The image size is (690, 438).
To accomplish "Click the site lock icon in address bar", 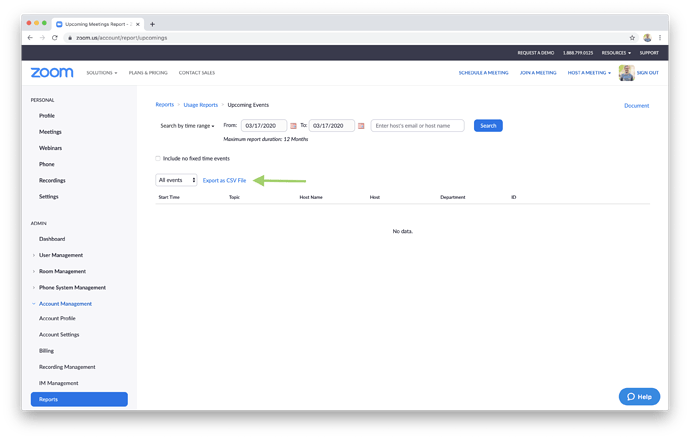I will (70, 38).
